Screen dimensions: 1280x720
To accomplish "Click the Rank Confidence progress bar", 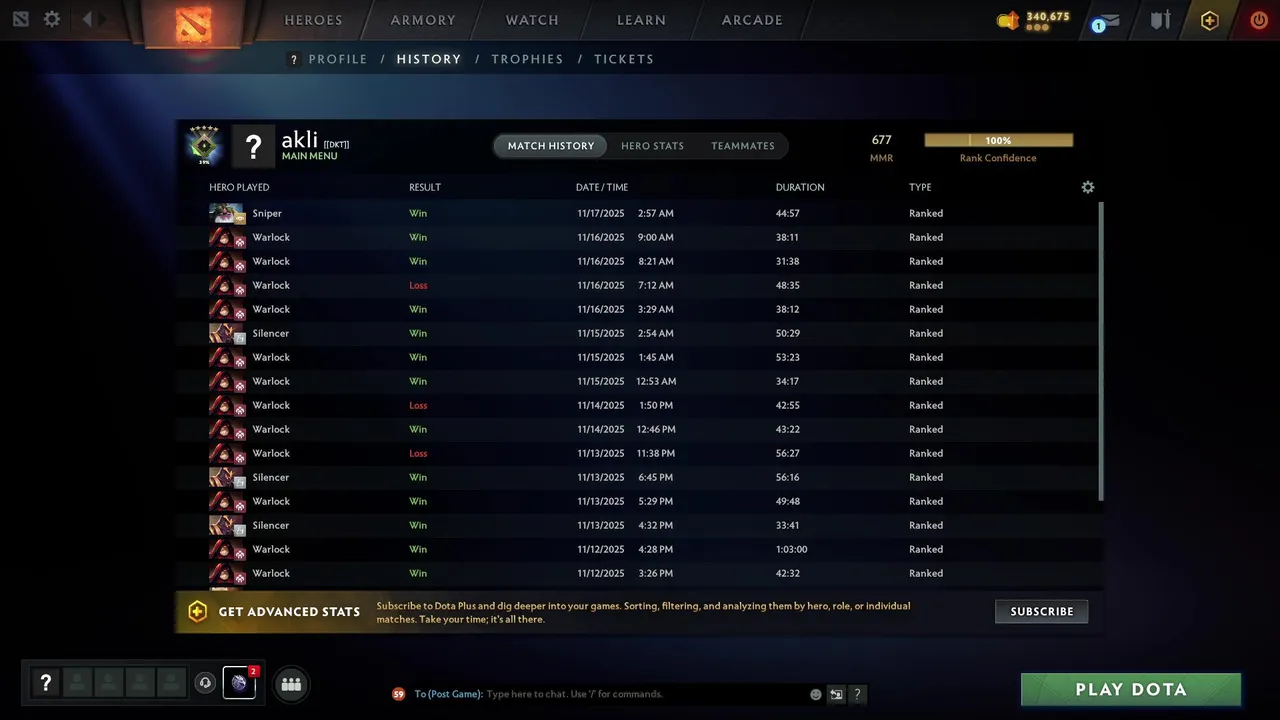I will coord(998,141).
